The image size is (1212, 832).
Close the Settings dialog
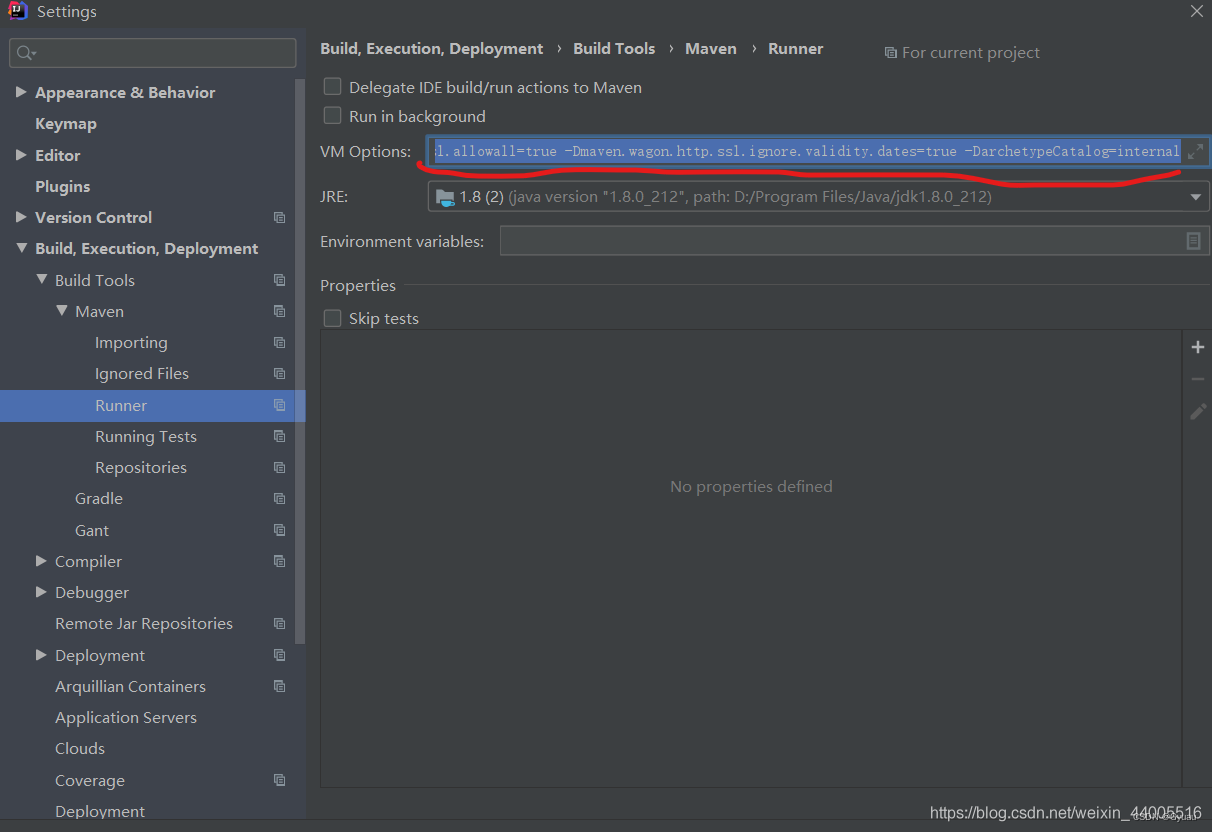[1196, 11]
